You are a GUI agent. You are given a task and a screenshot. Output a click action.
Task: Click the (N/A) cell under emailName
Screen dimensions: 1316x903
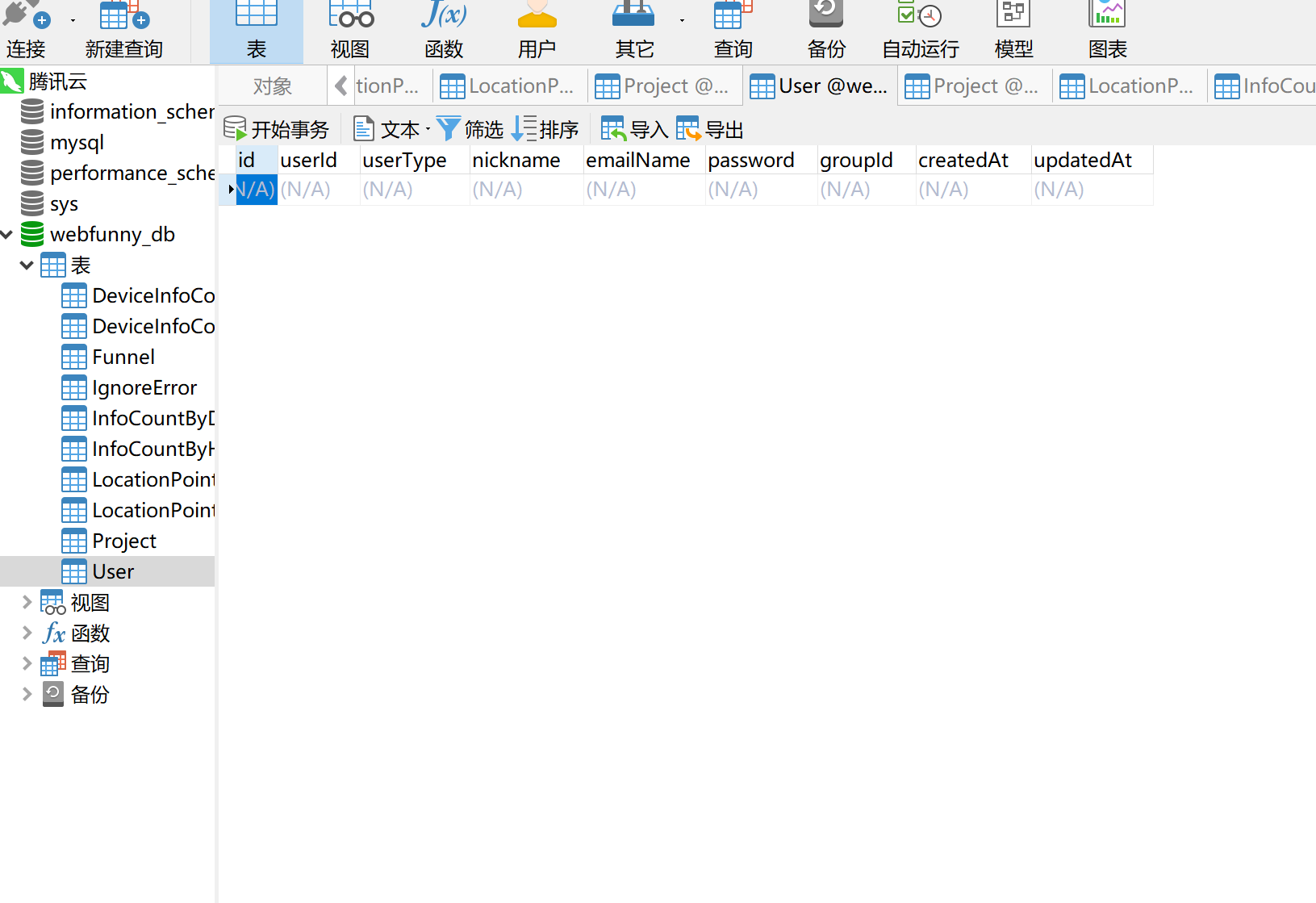tap(644, 190)
